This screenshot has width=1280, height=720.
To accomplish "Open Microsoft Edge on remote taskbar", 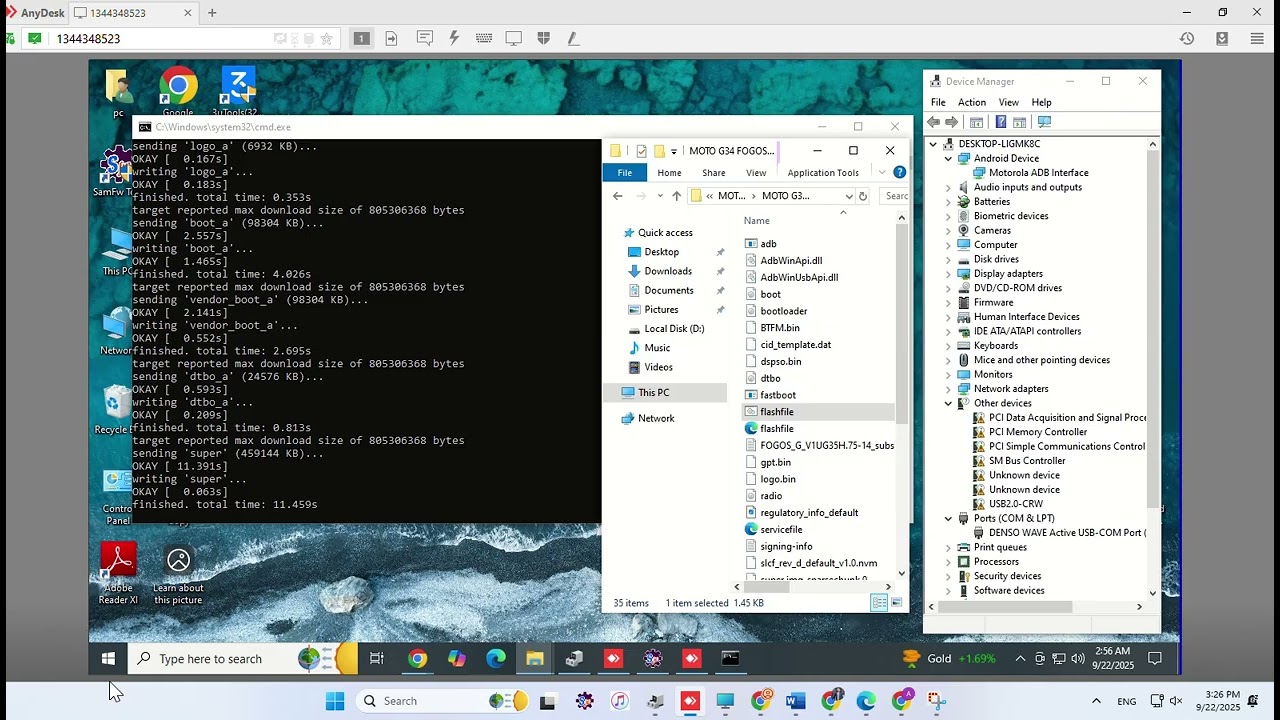I will (496, 658).
